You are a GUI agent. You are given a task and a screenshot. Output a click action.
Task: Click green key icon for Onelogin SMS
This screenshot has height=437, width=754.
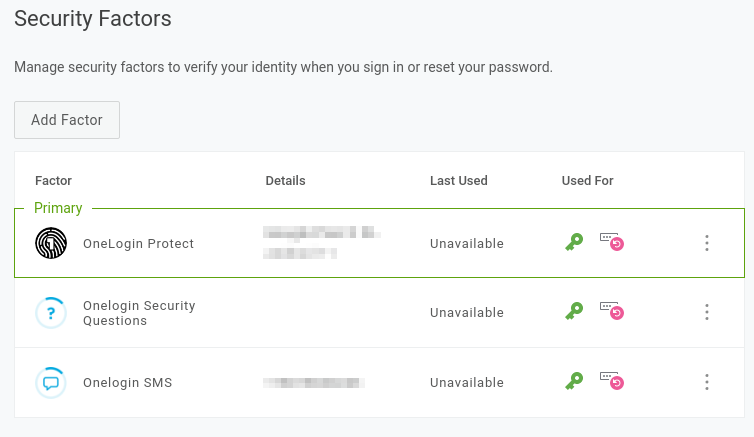click(x=574, y=381)
